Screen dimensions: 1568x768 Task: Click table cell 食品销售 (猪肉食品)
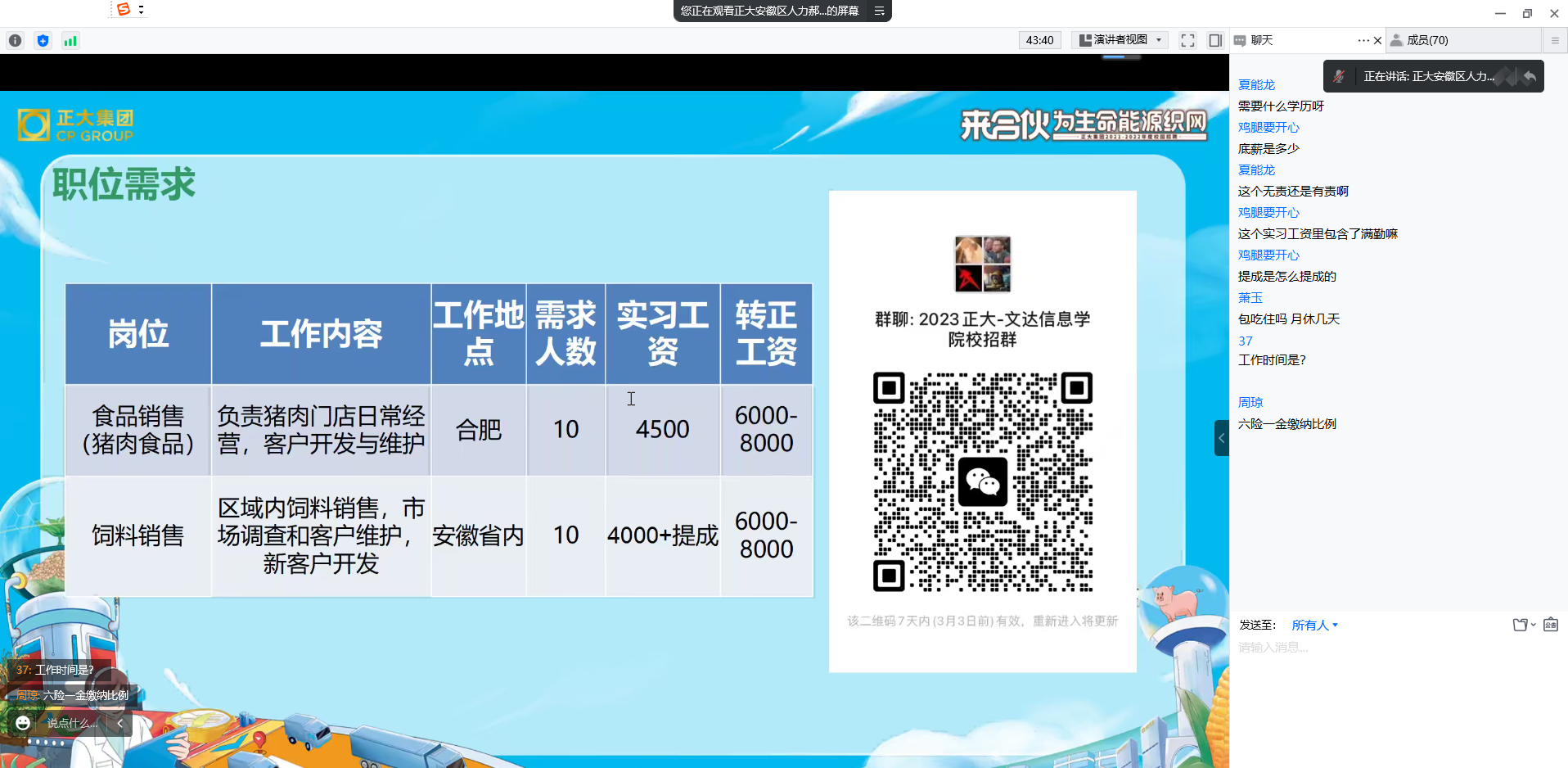[x=137, y=430]
